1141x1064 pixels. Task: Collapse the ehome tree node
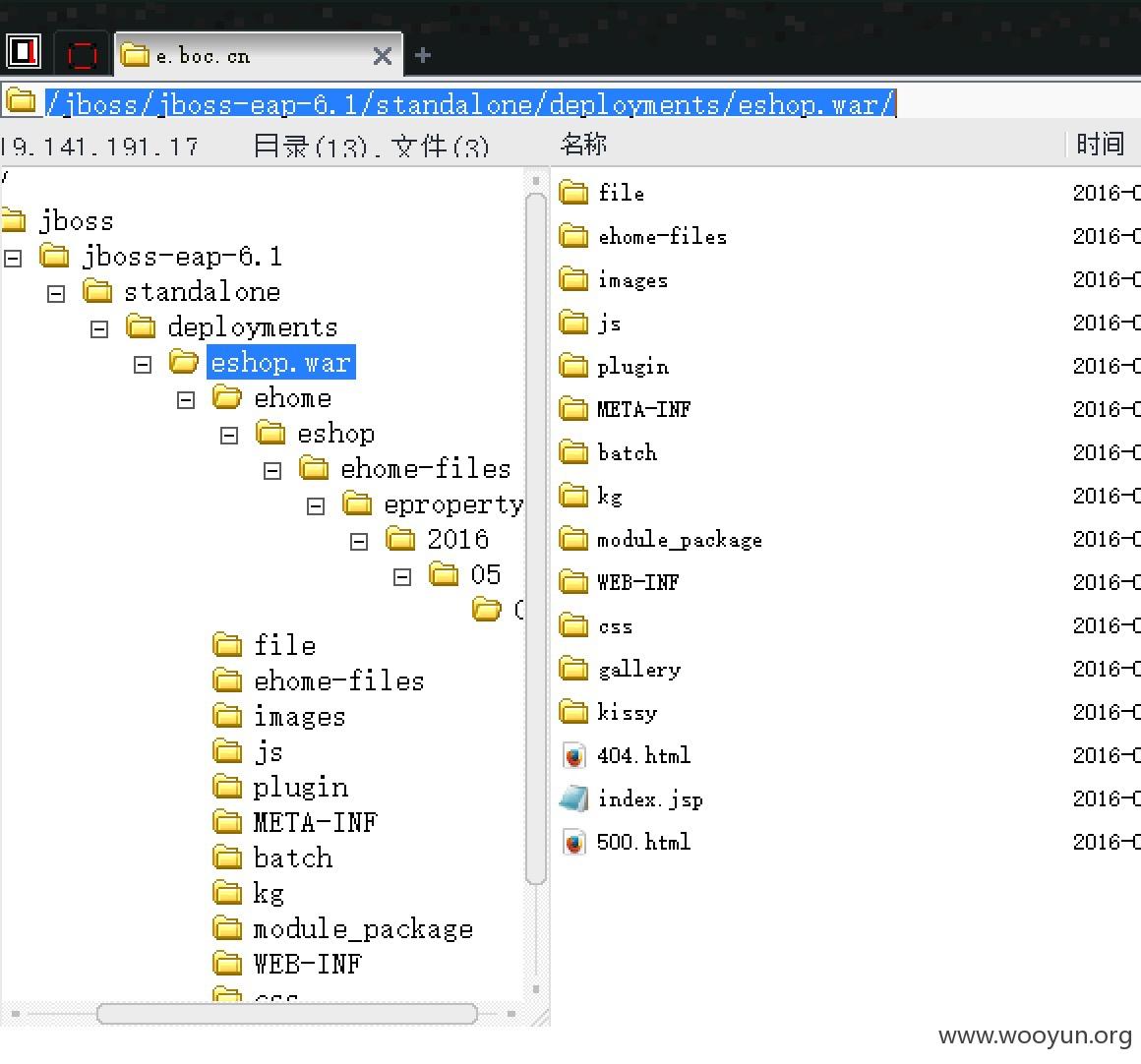[x=186, y=400]
